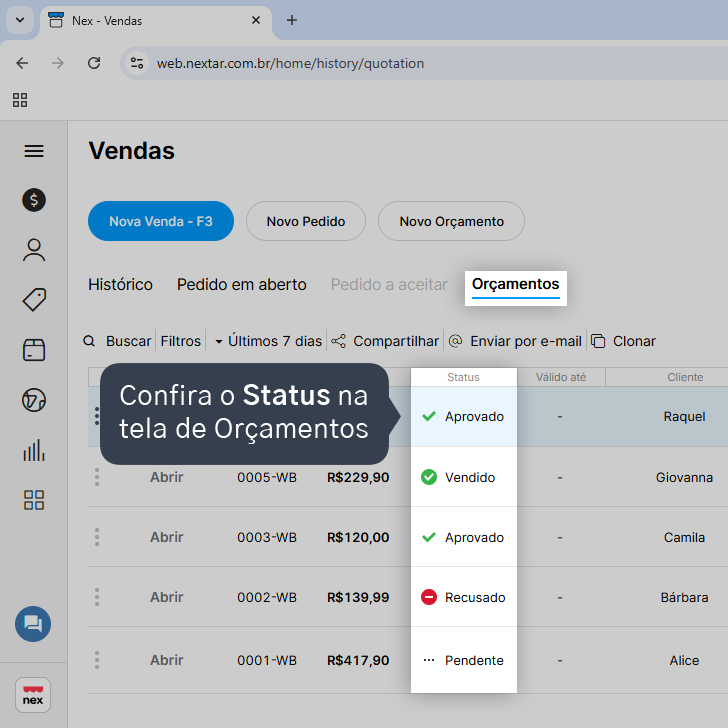Open the customers person icon in sidebar

coord(34,250)
